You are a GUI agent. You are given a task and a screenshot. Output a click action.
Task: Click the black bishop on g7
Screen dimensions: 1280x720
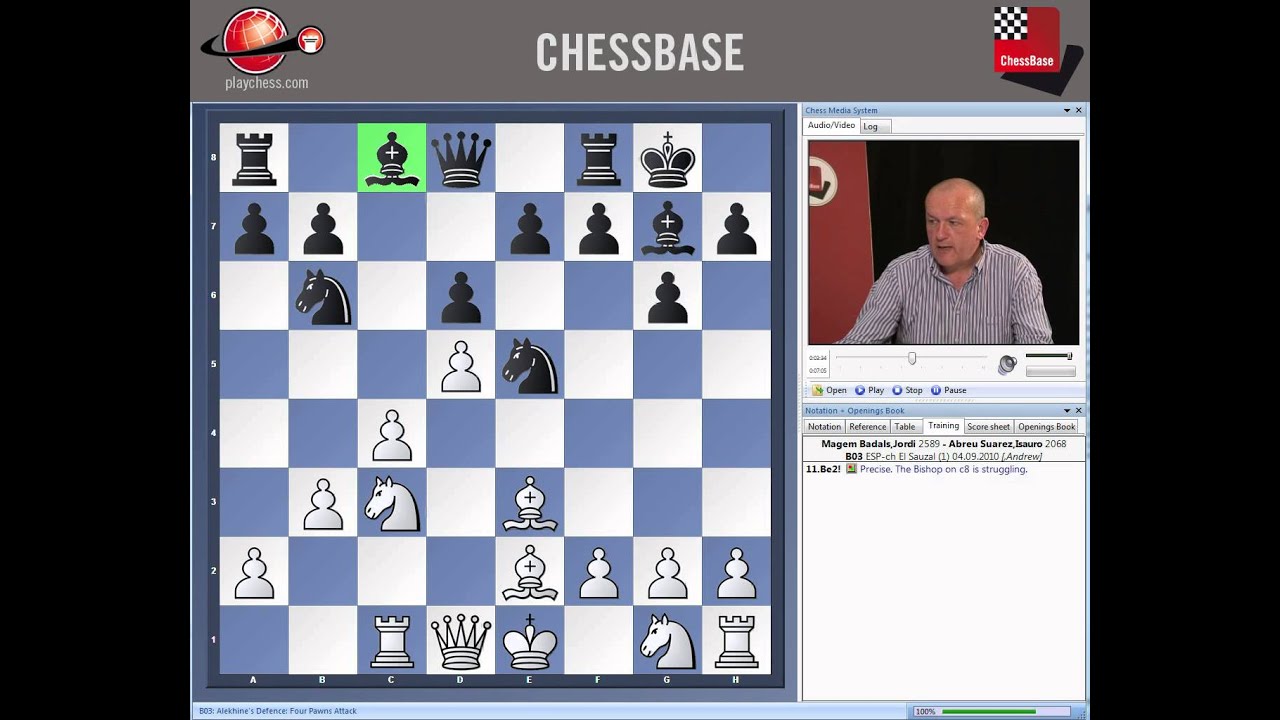click(x=668, y=227)
